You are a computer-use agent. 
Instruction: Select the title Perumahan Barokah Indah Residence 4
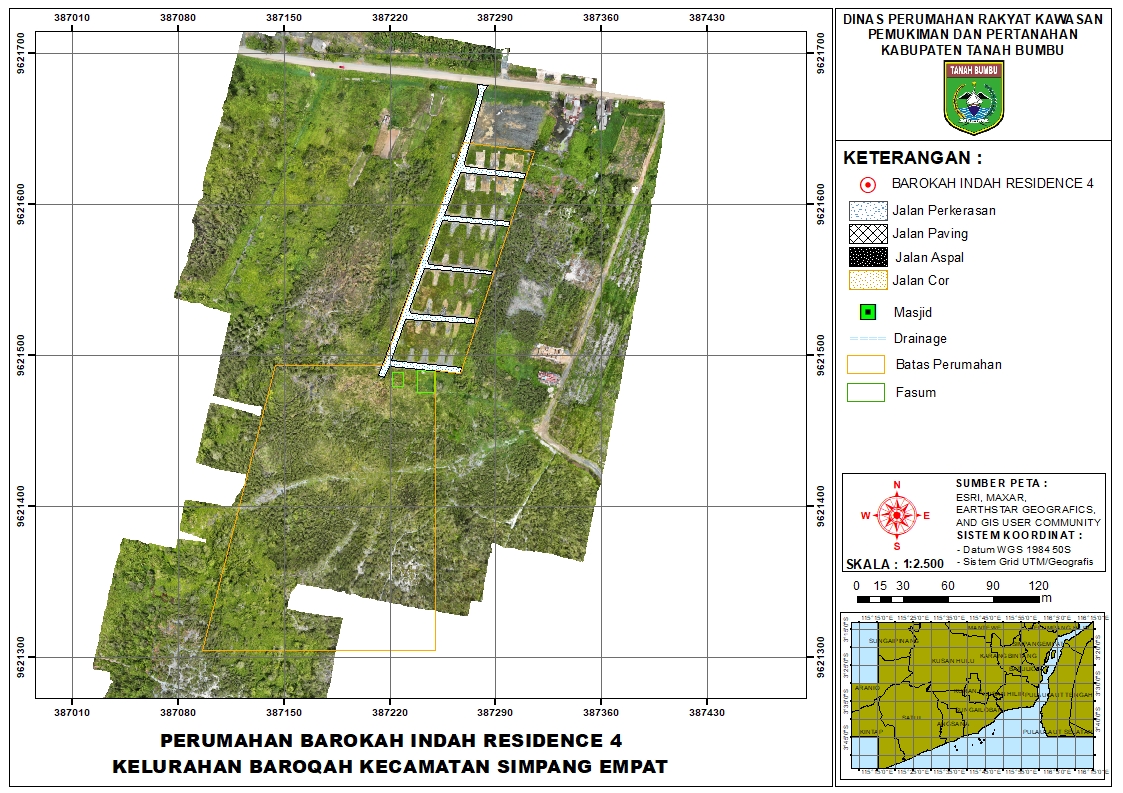click(x=391, y=741)
